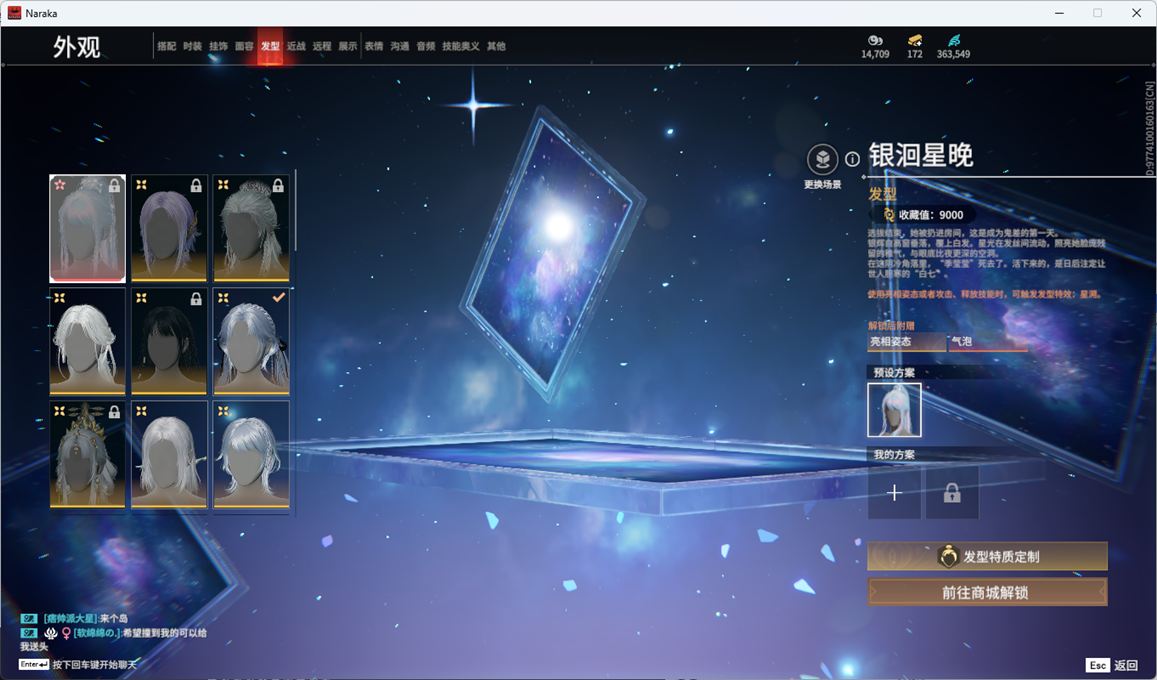Open the 沟通 communication tab
The image size is (1157, 680).
[400, 46]
